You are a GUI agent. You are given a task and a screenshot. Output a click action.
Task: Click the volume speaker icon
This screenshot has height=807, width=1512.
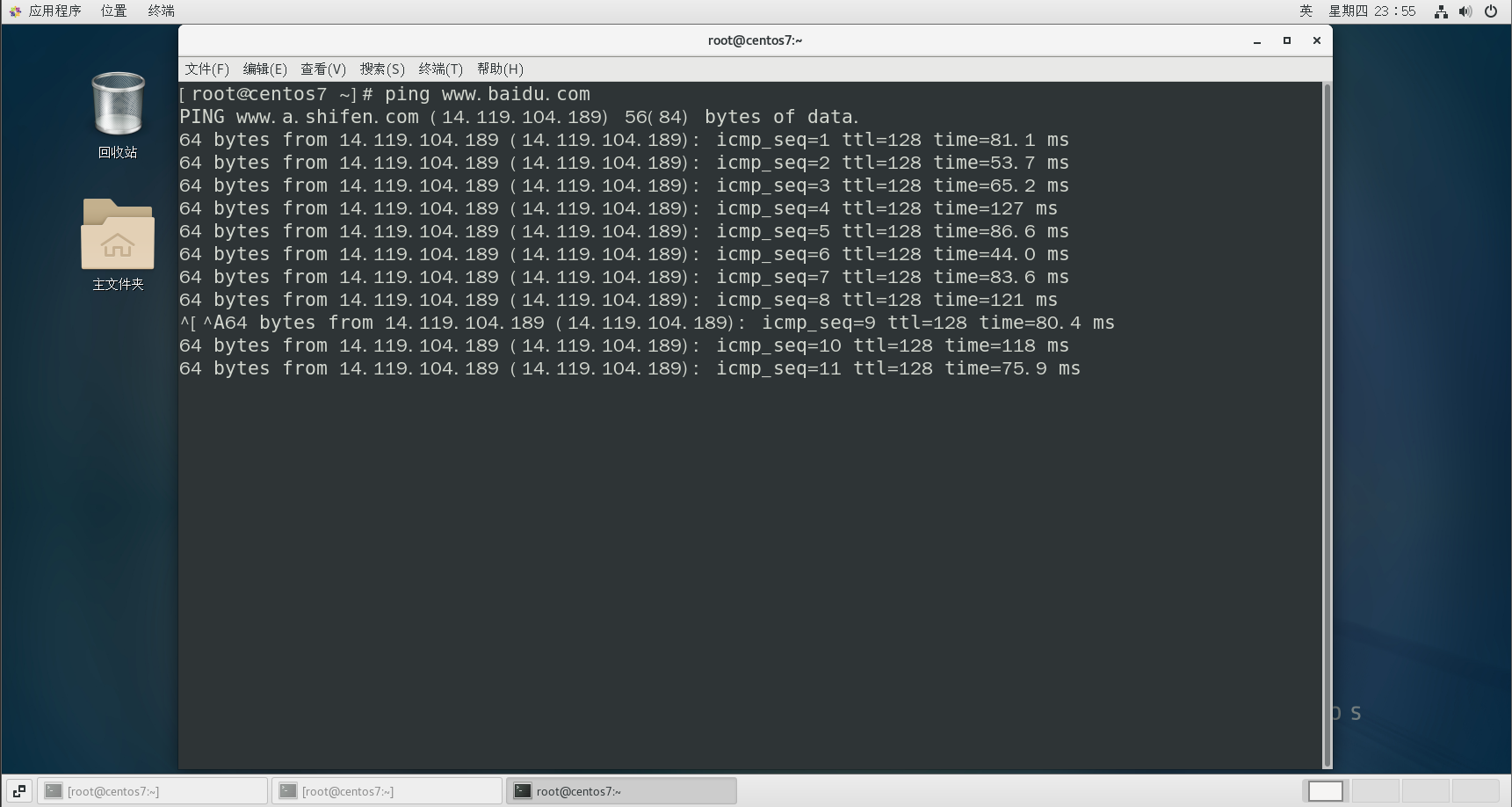coord(1465,11)
